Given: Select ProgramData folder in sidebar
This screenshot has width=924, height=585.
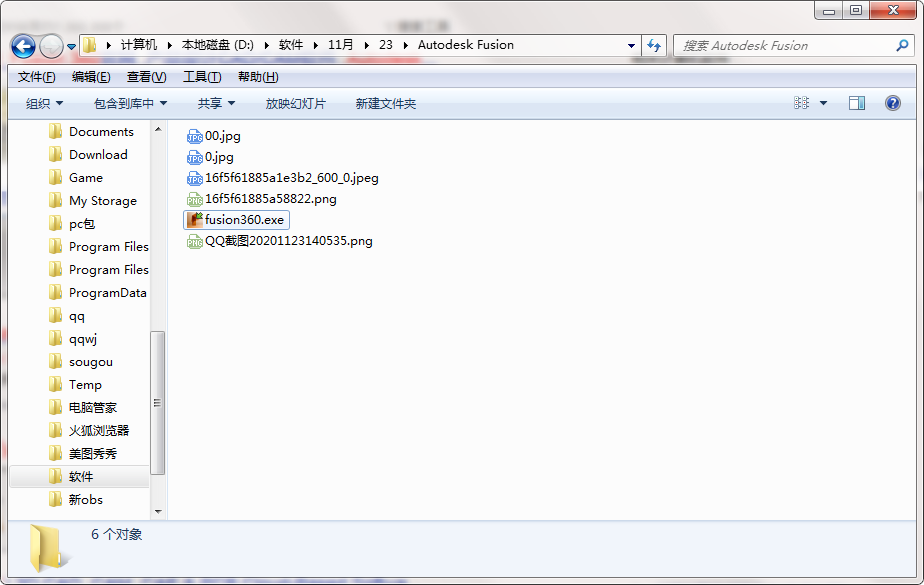Looking at the screenshot, I should (x=97, y=293).
